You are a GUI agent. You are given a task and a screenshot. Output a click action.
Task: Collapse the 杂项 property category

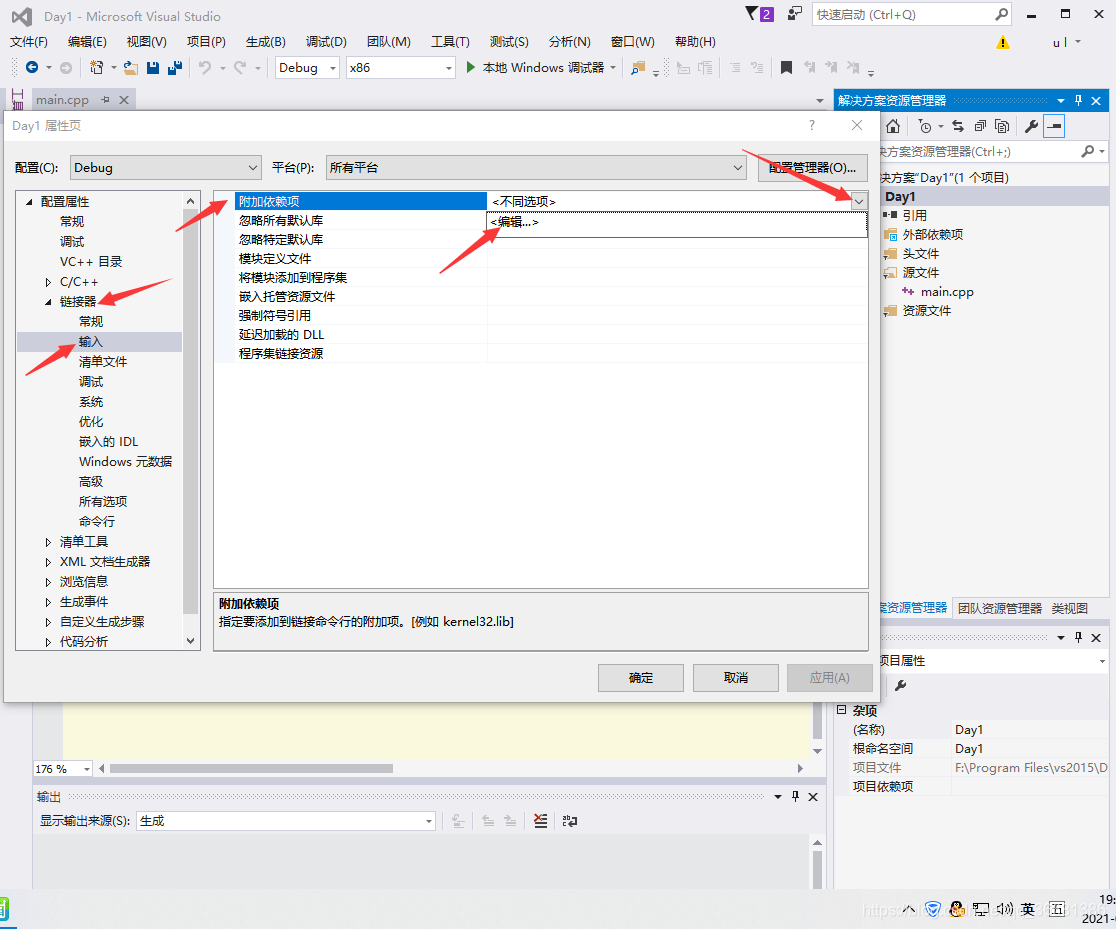[841, 710]
